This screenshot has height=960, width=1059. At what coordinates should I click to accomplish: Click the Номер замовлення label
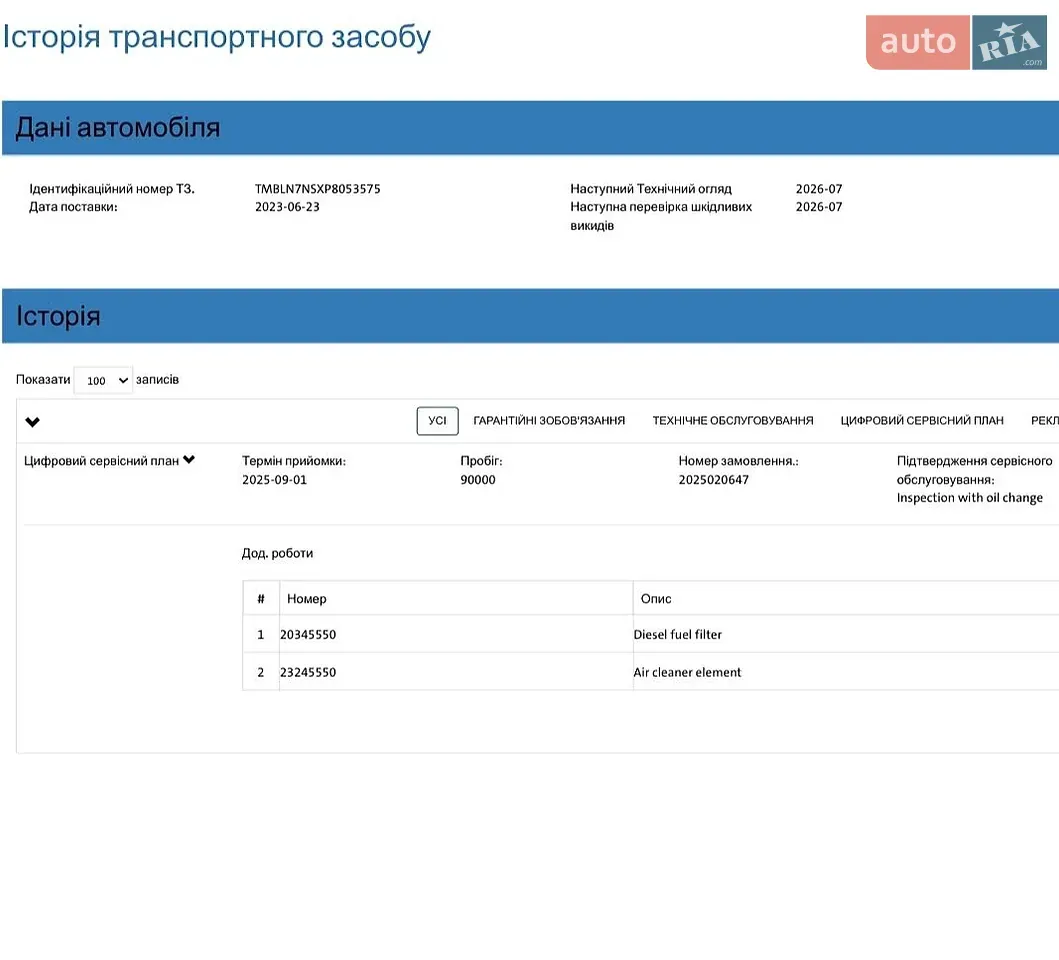pyautogui.click(x=738, y=461)
